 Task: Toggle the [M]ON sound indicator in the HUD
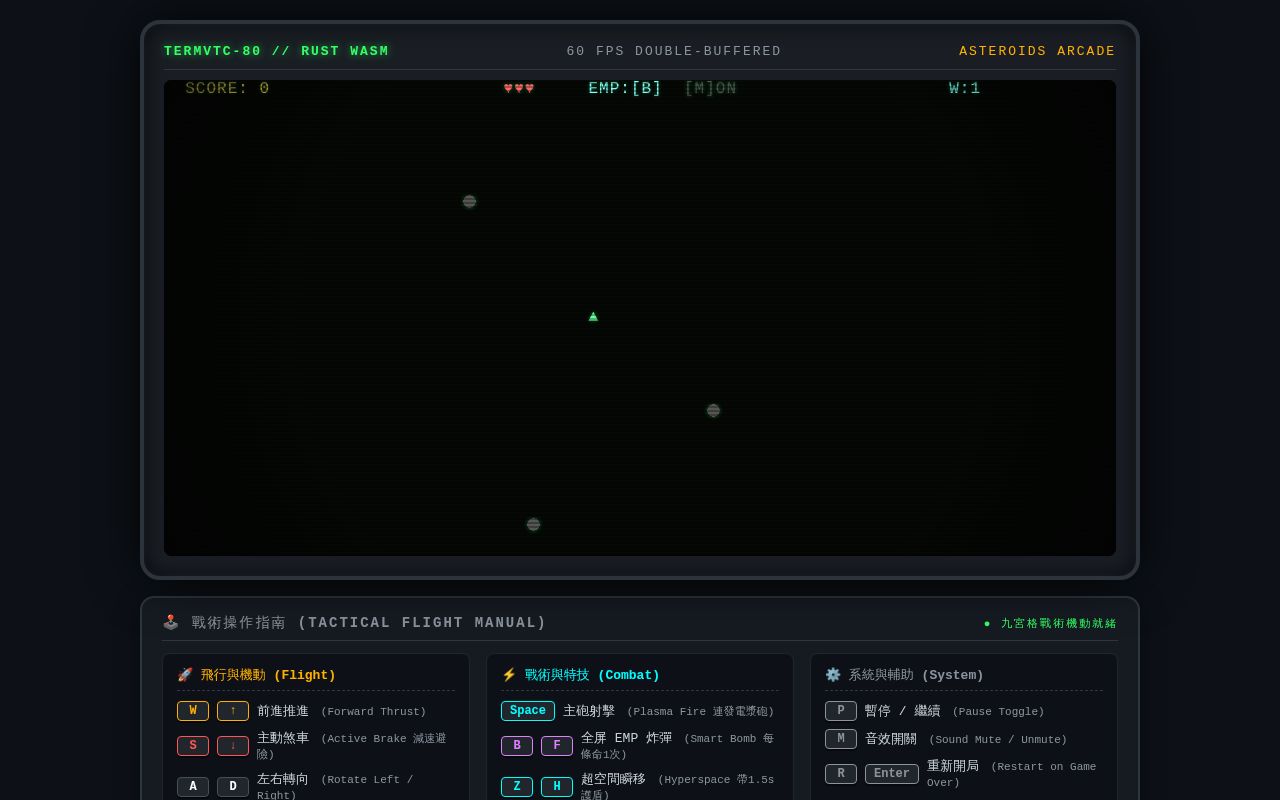coord(710,88)
